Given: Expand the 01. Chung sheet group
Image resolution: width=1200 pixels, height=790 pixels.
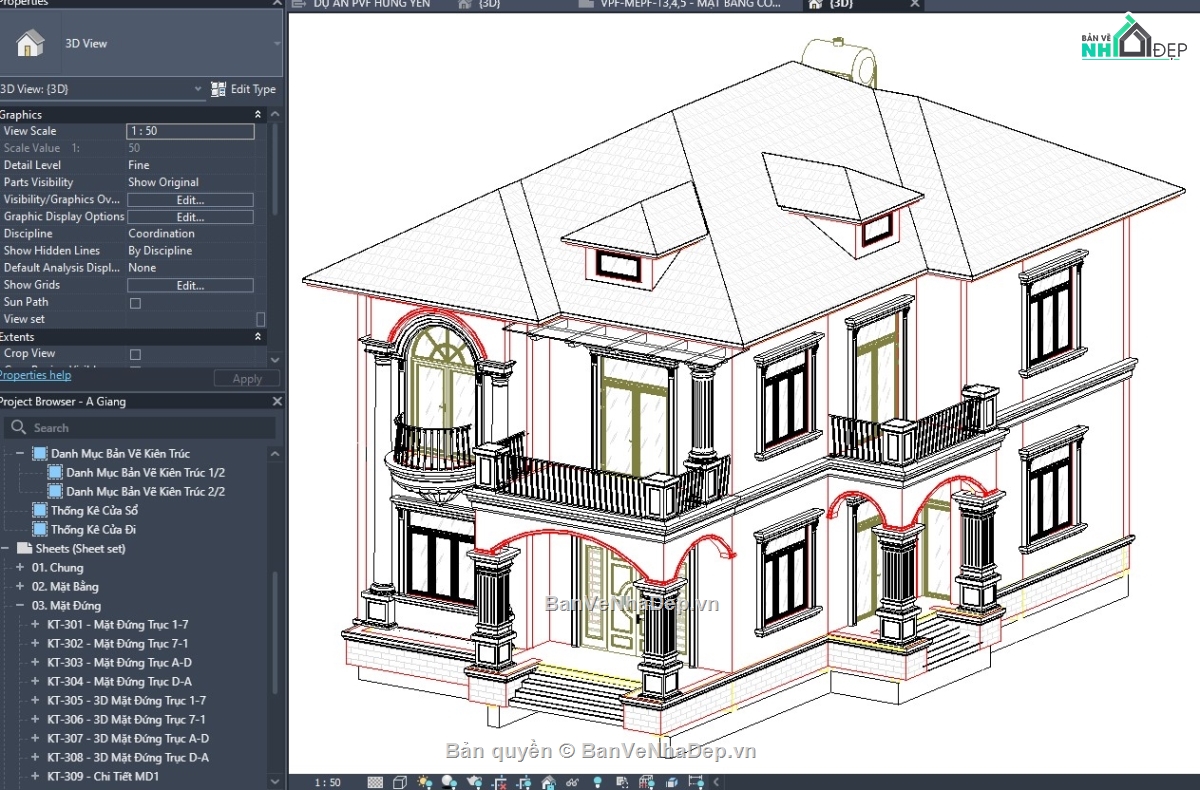Looking at the screenshot, I should tap(20, 567).
